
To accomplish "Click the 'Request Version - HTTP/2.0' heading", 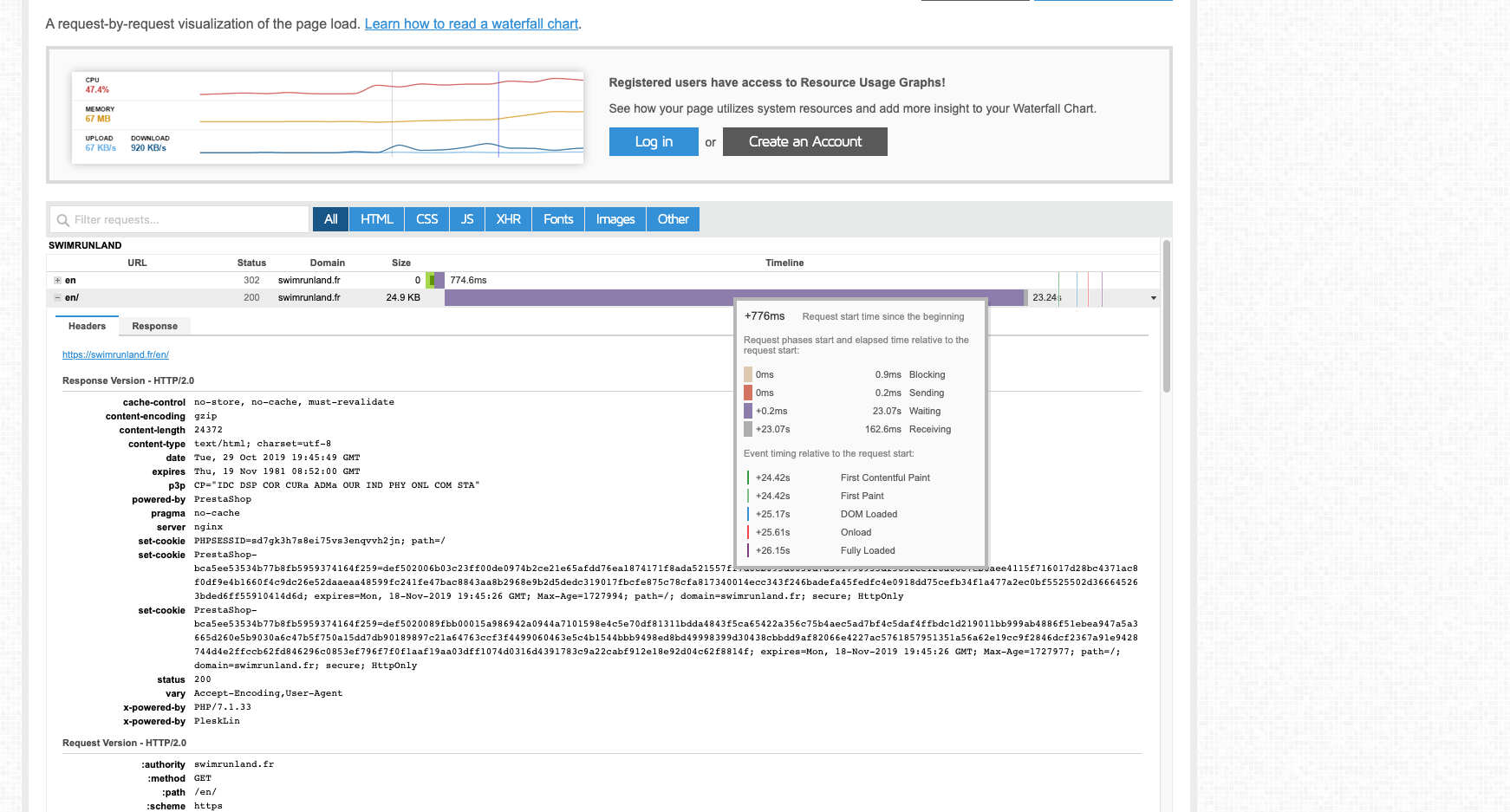I will pos(124,743).
